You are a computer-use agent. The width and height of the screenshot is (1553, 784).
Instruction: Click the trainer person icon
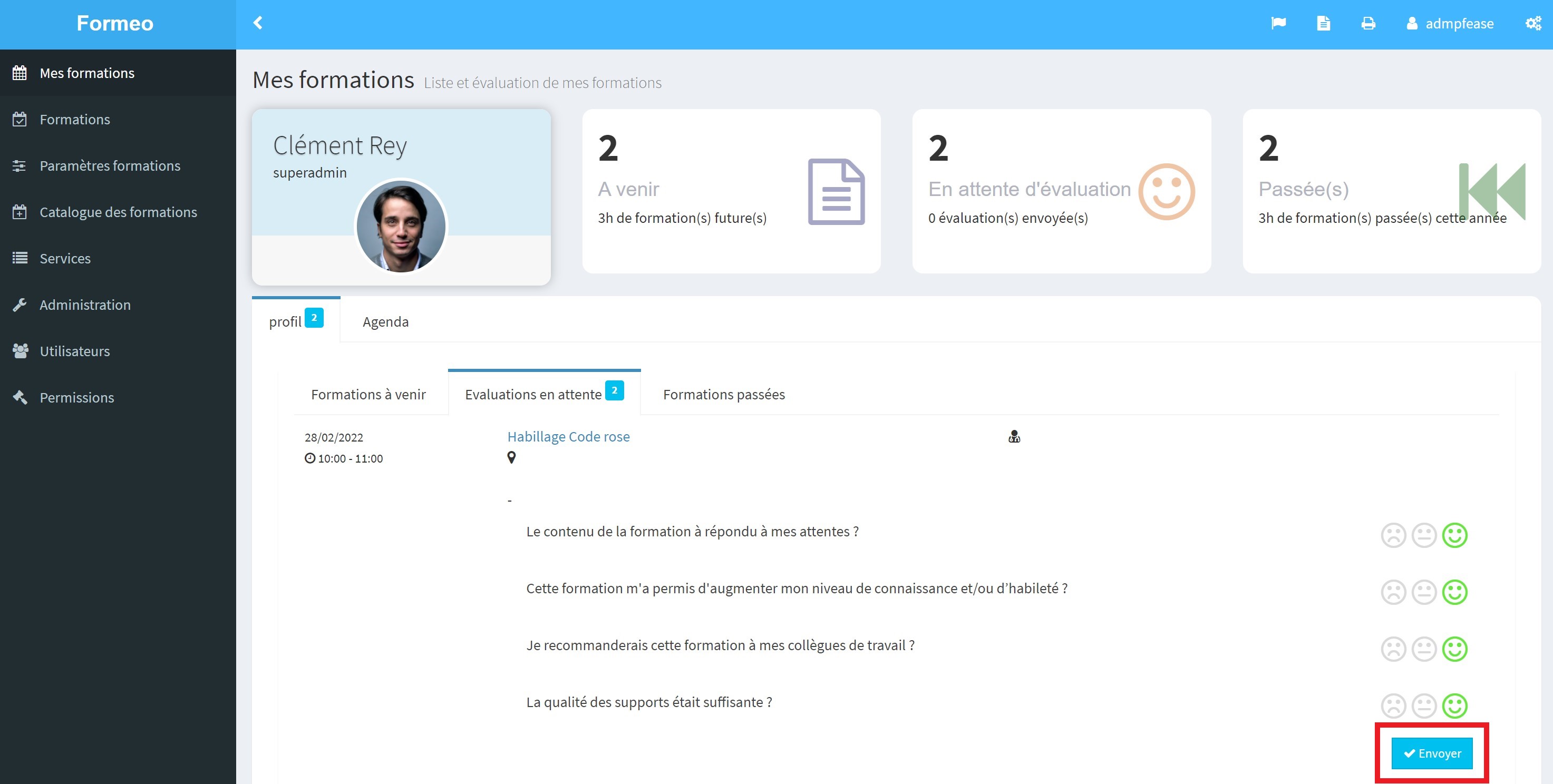pyautogui.click(x=1014, y=436)
